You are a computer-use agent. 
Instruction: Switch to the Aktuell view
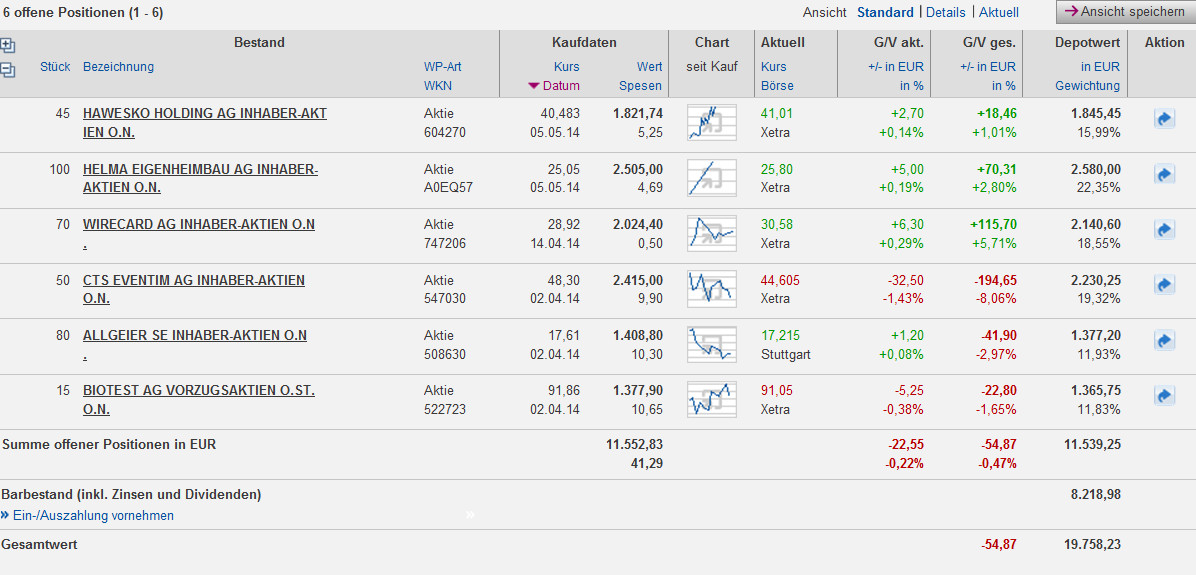pos(999,13)
